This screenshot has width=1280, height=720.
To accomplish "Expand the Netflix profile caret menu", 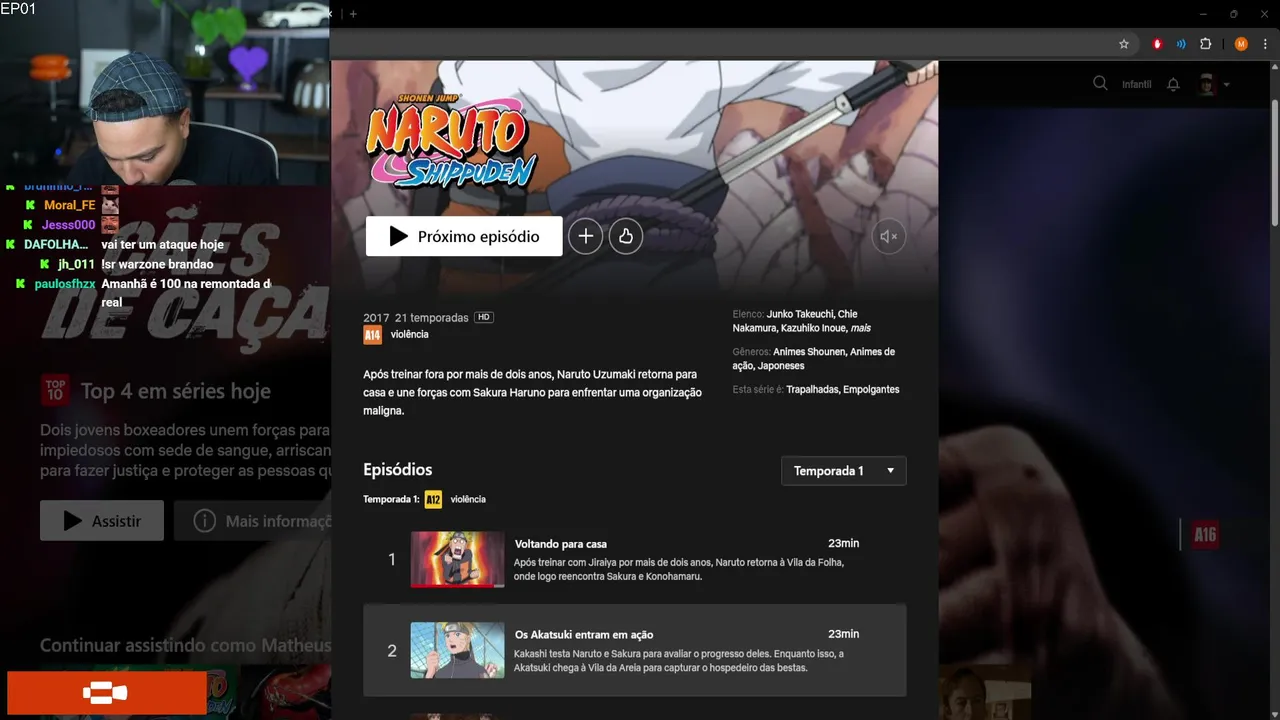I will point(1226,85).
